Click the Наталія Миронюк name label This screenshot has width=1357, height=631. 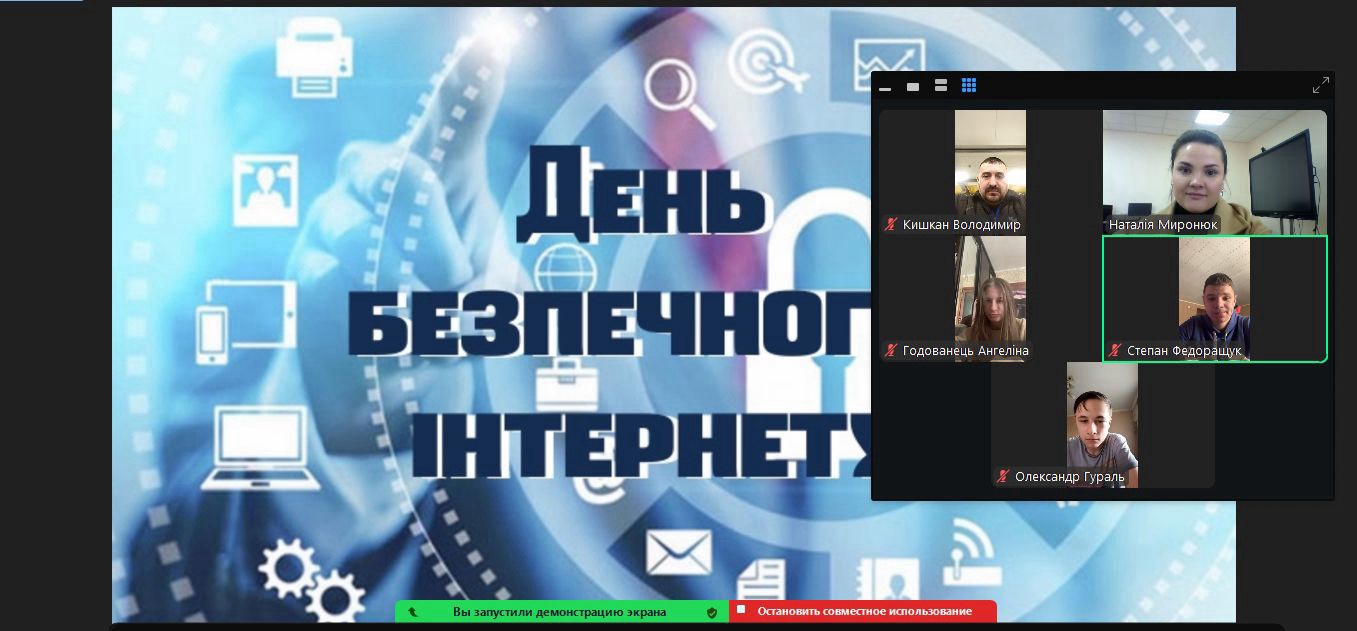point(1163,225)
